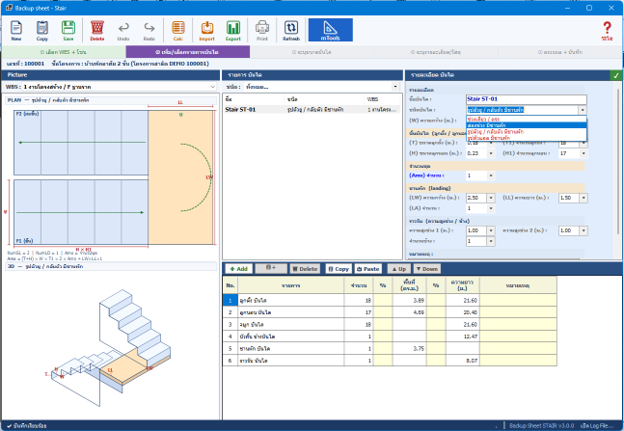Open the Import toolbar icon

pyautogui.click(x=207, y=31)
